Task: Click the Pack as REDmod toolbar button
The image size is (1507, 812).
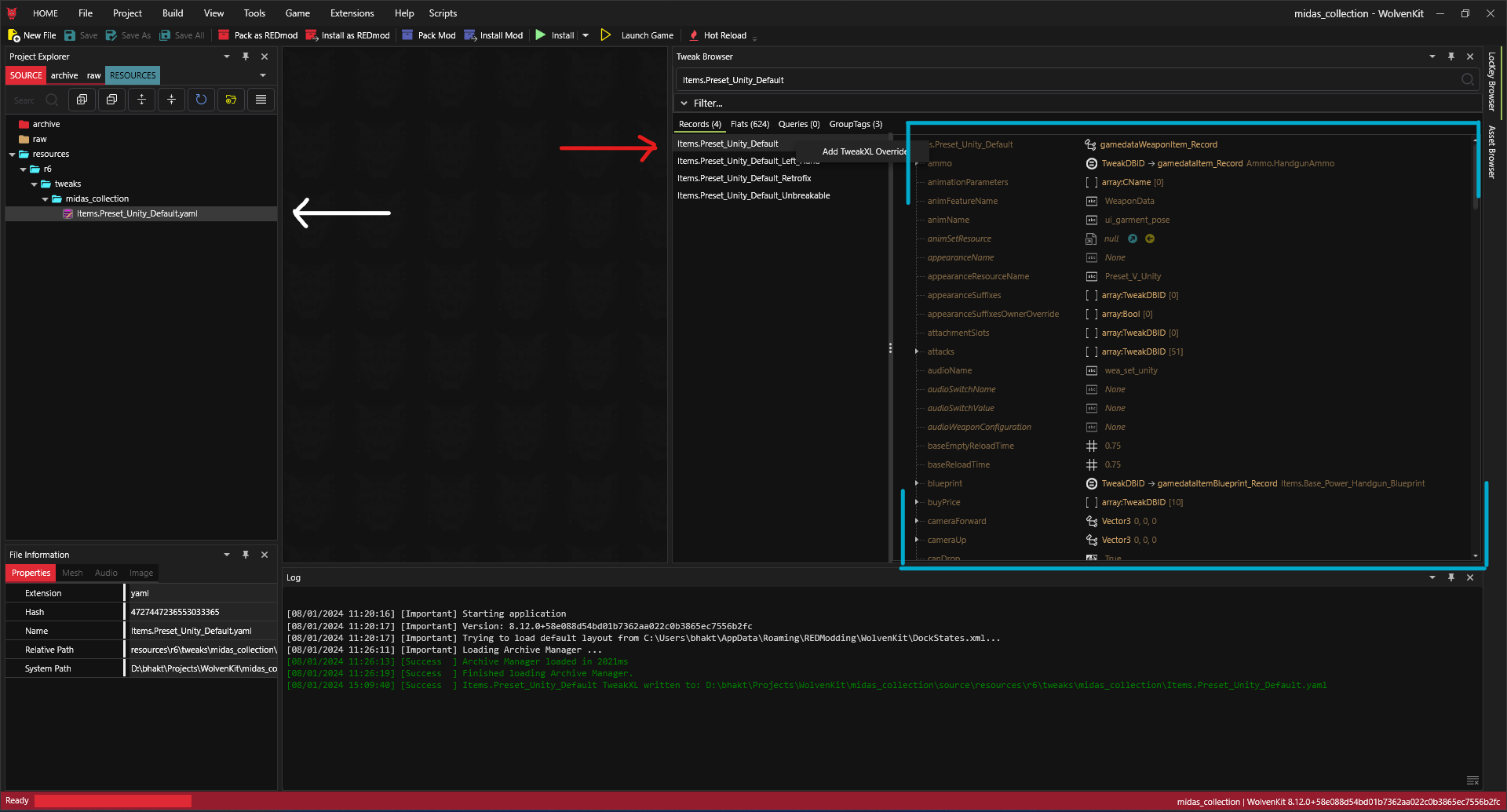Action: coord(257,35)
